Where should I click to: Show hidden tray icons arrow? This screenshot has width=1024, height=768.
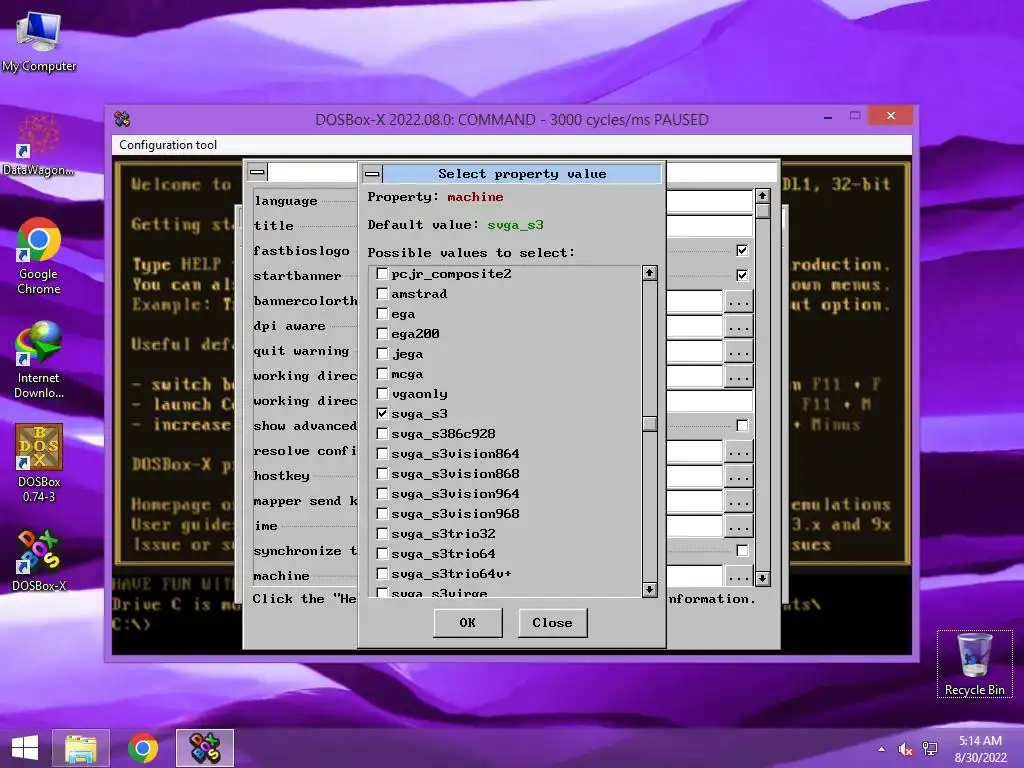882,749
